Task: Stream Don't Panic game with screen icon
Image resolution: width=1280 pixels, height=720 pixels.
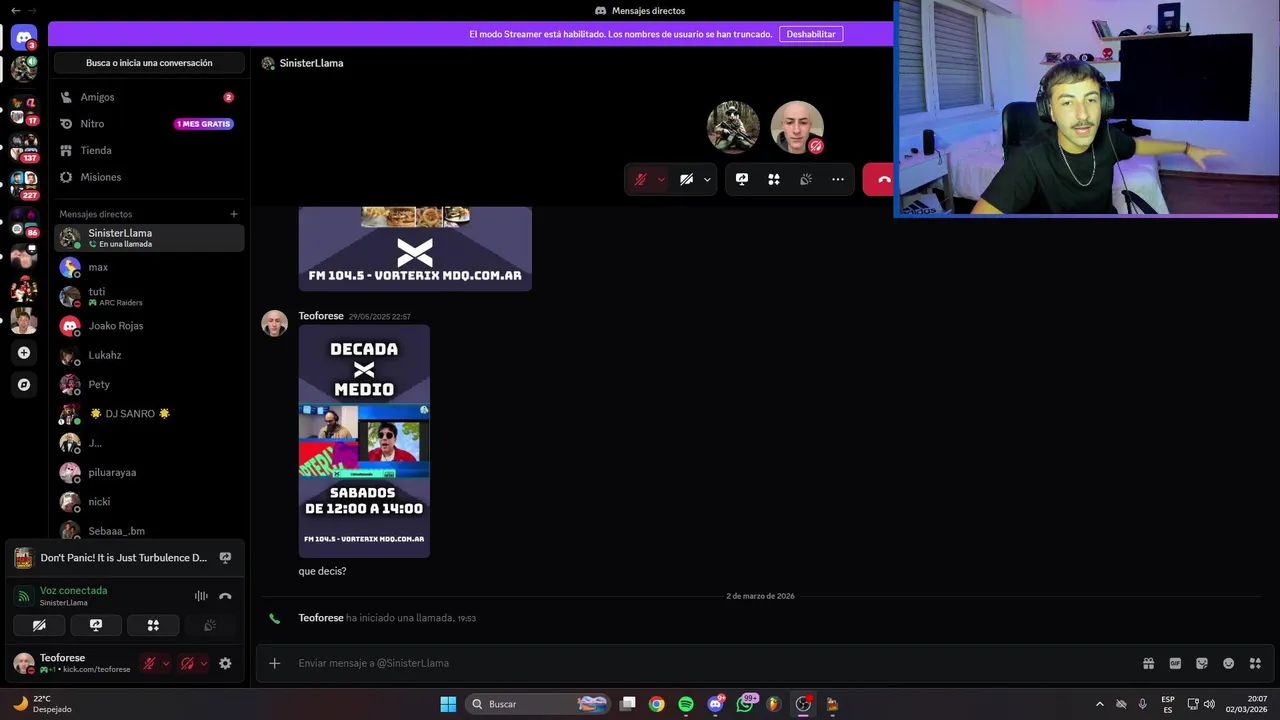Action: pos(225,558)
